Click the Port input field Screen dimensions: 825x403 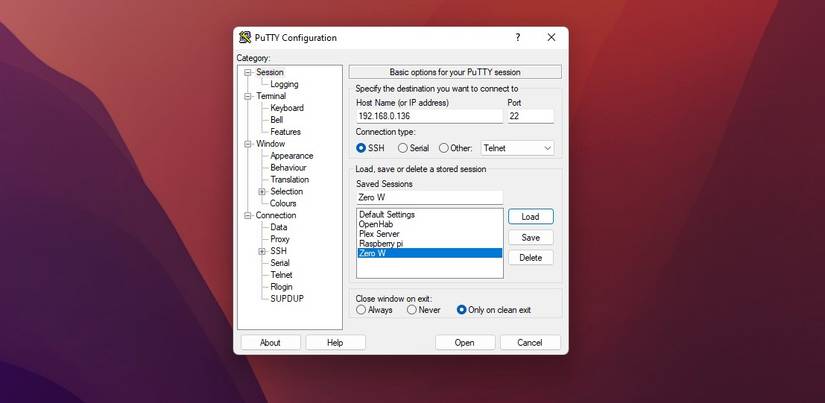pos(530,116)
